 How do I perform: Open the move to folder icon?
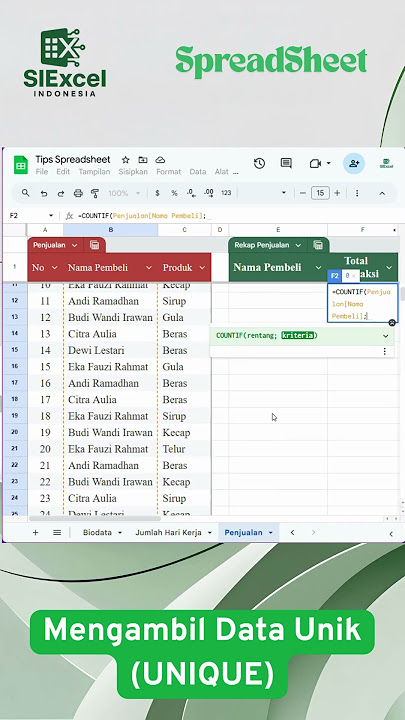[143, 160]
